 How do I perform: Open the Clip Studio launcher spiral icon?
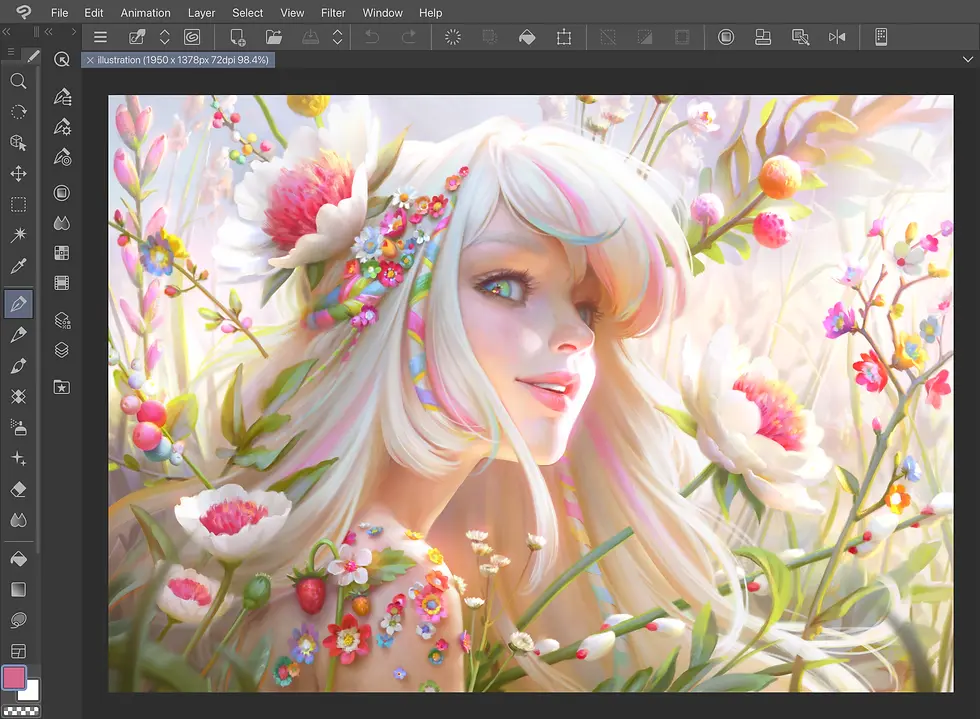pos(192,37)
